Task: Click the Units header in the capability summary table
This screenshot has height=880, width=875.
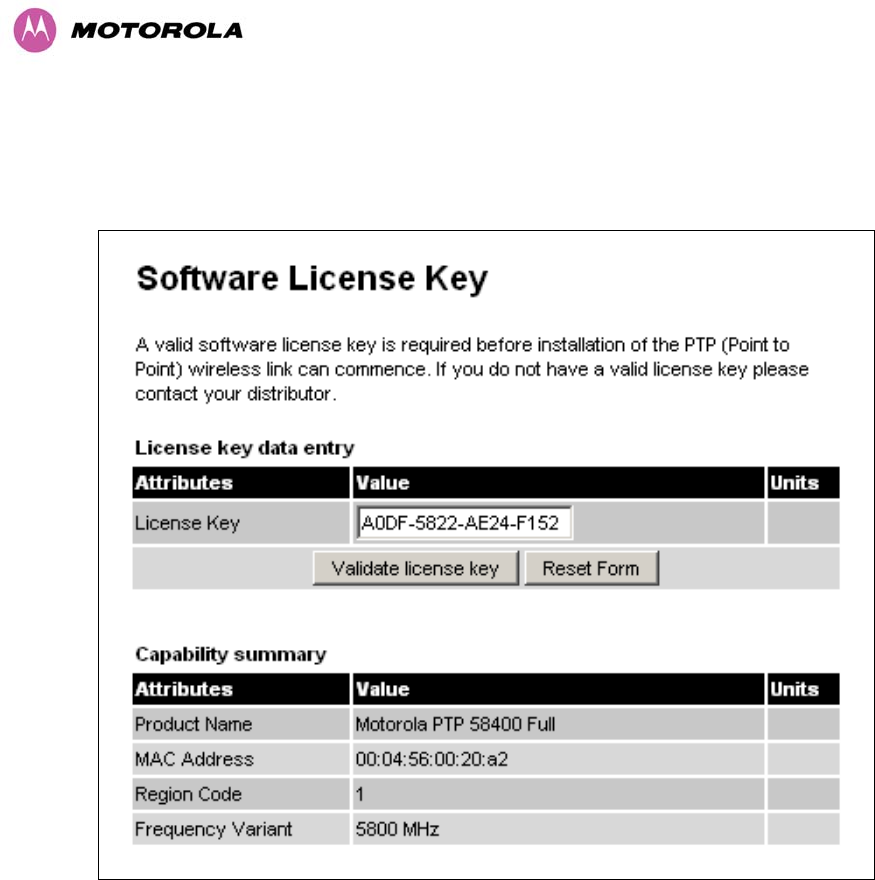Action: [794, 689]
